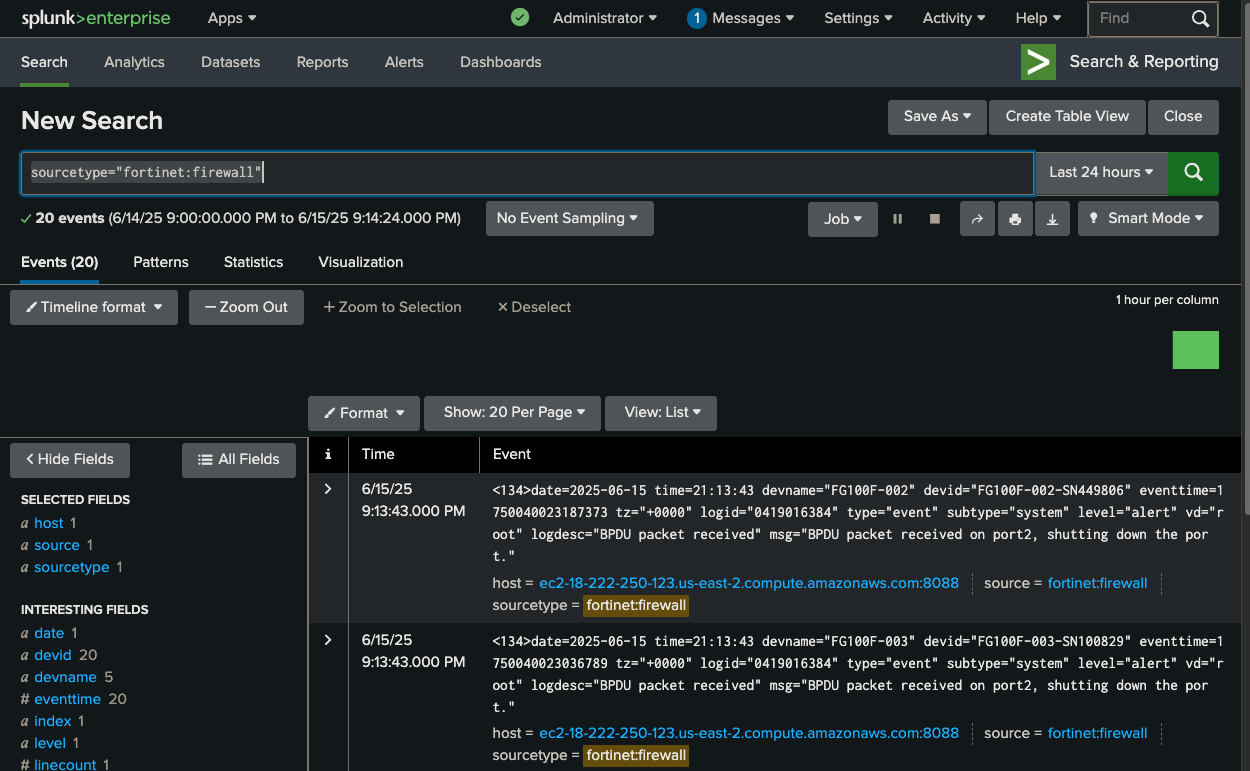Switch to the Statistics tab
The width and height of the screenshot is (1250, 771).
click(253, 262)
